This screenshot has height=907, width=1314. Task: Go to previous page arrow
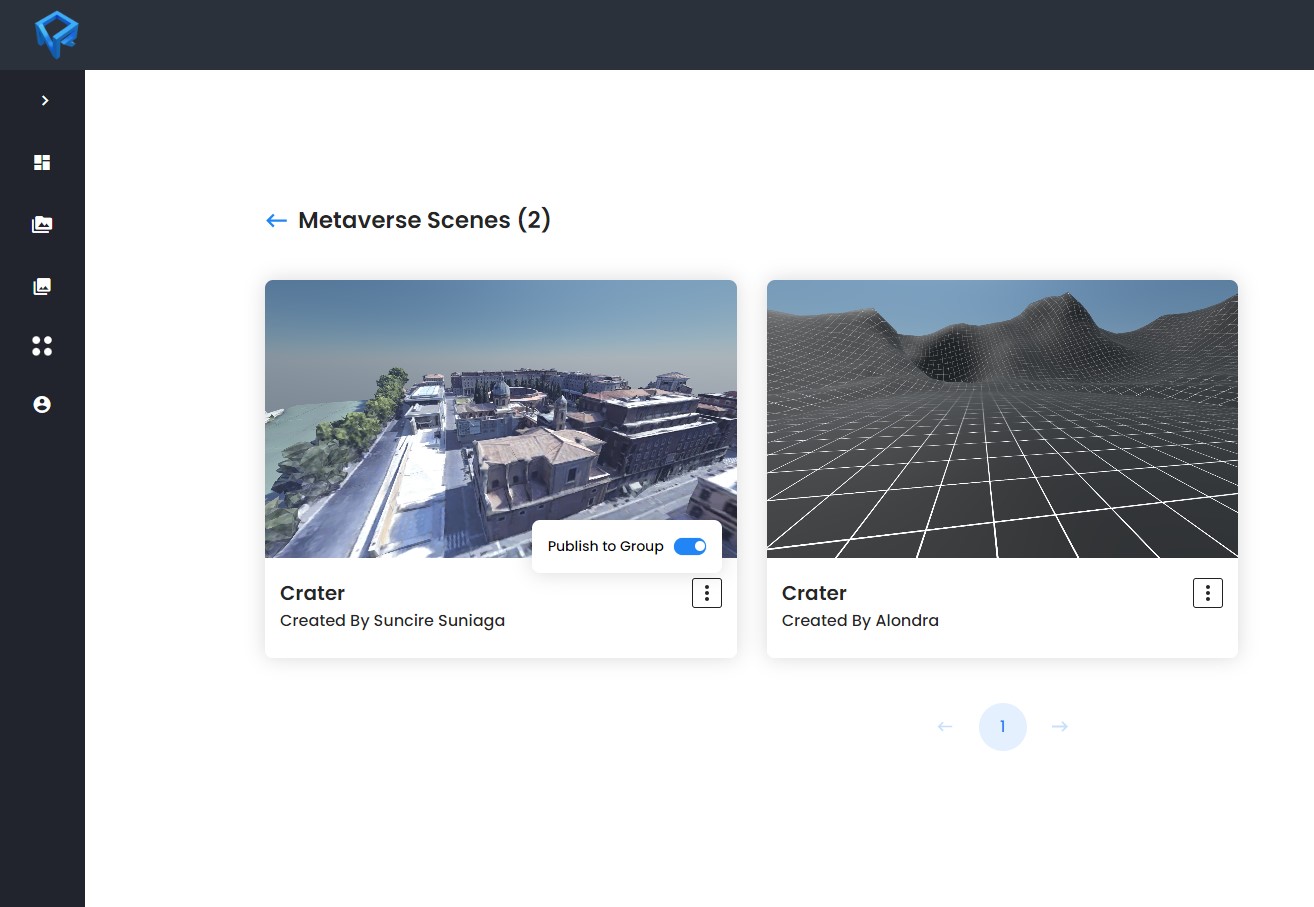(x=945, y=726)
